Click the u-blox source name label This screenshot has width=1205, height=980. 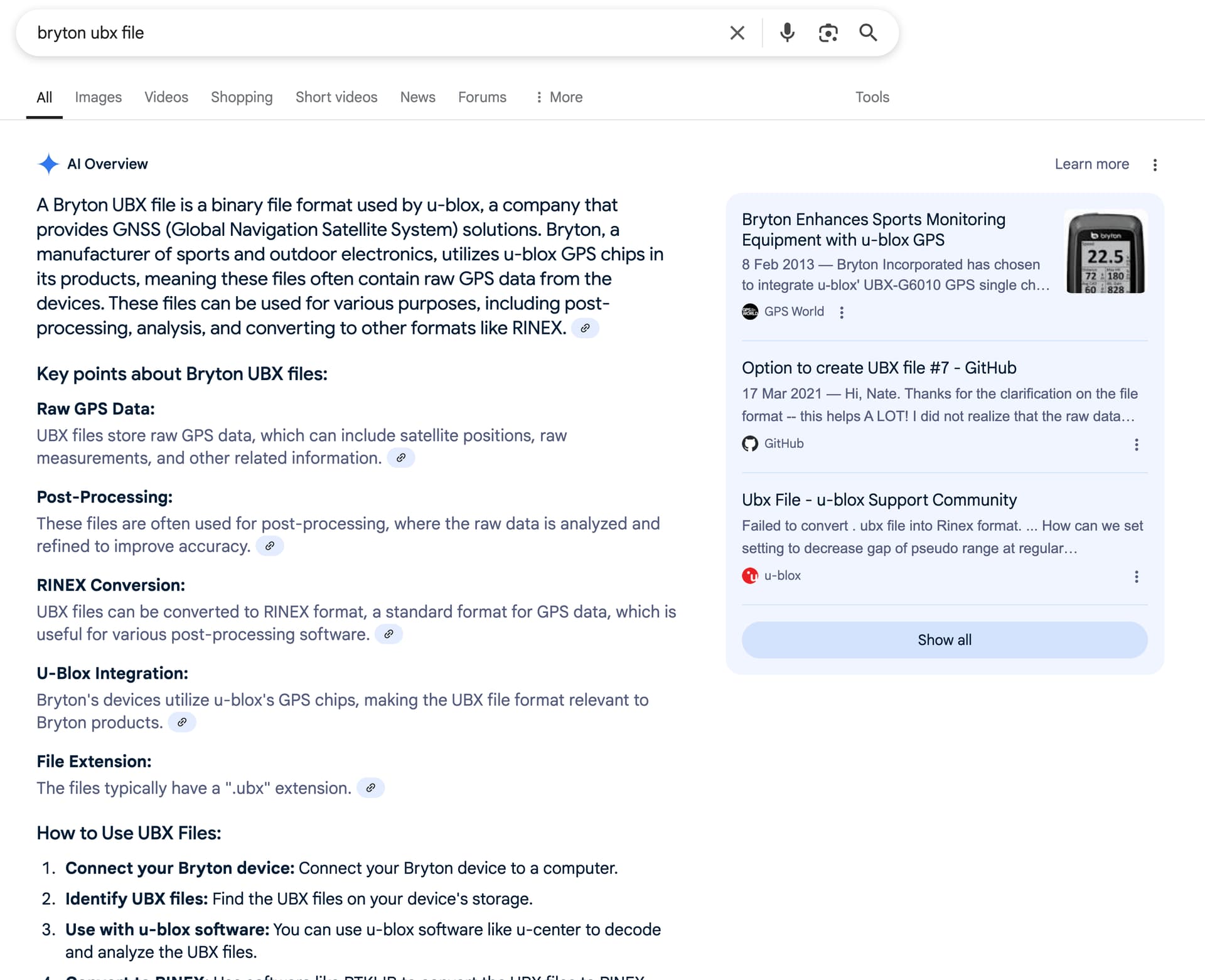click(x=783, y=575)
